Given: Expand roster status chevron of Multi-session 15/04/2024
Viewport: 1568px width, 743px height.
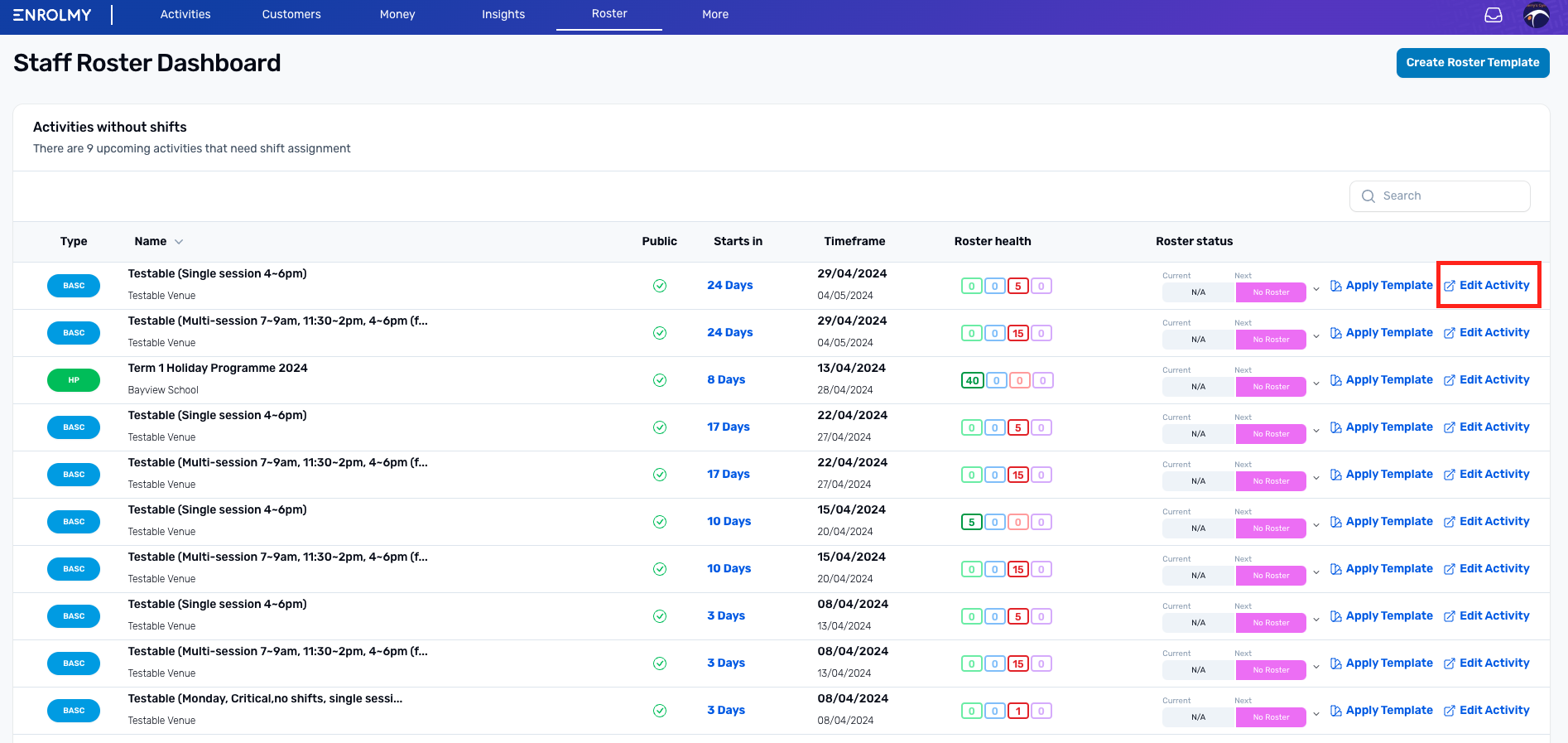Looking at the screenshot, I should pyautogui.click(x=1316, y=572).
